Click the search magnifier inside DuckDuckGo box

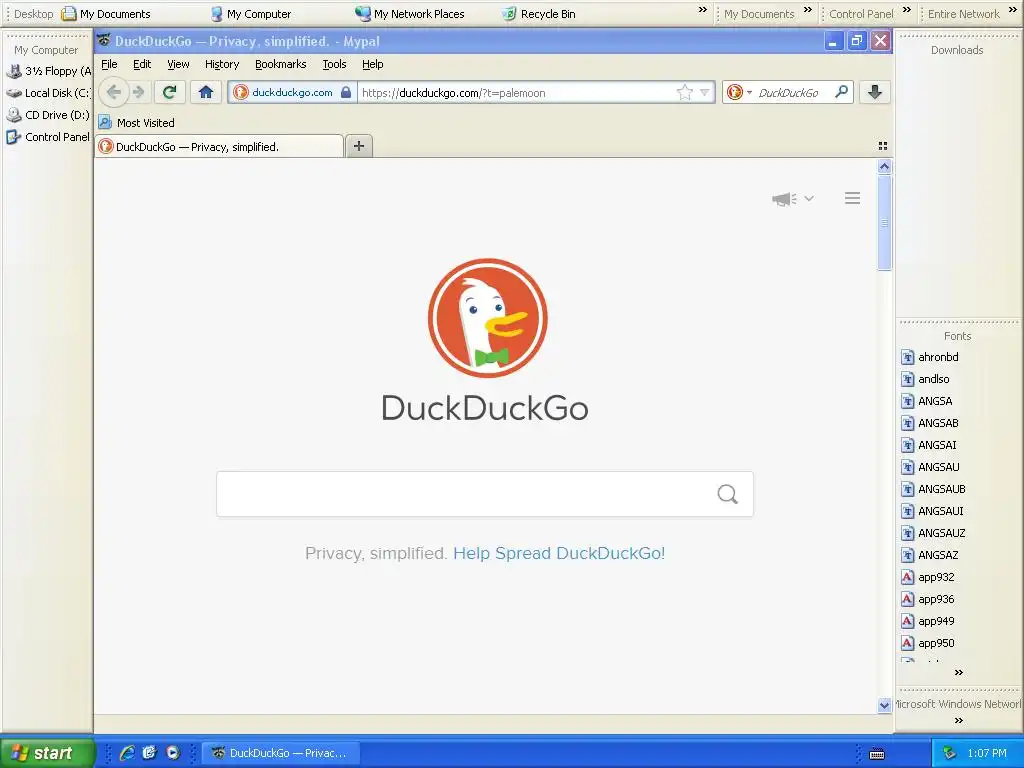tap(728, 494)
